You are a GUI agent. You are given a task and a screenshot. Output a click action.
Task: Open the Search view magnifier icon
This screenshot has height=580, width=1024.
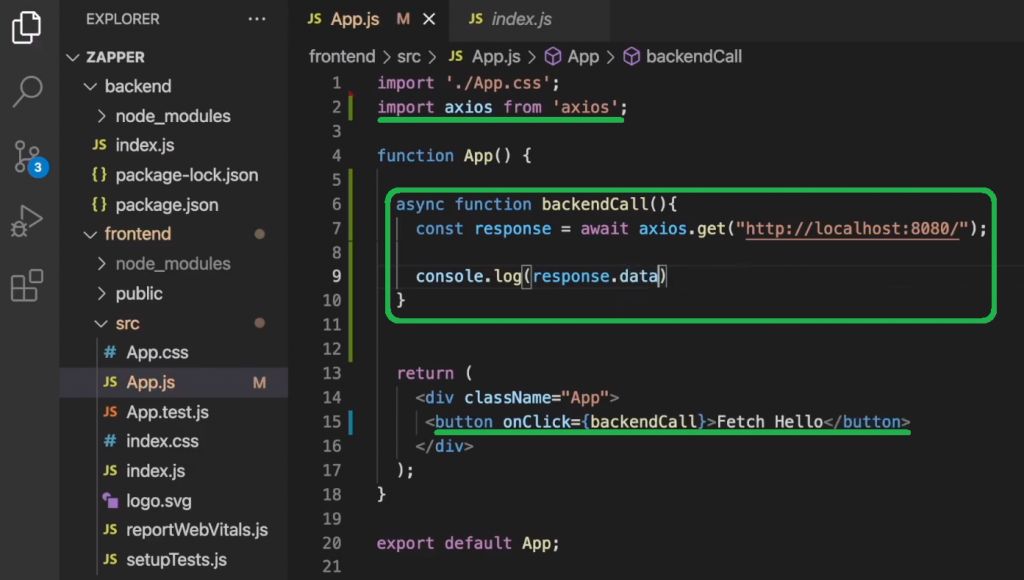27,91
